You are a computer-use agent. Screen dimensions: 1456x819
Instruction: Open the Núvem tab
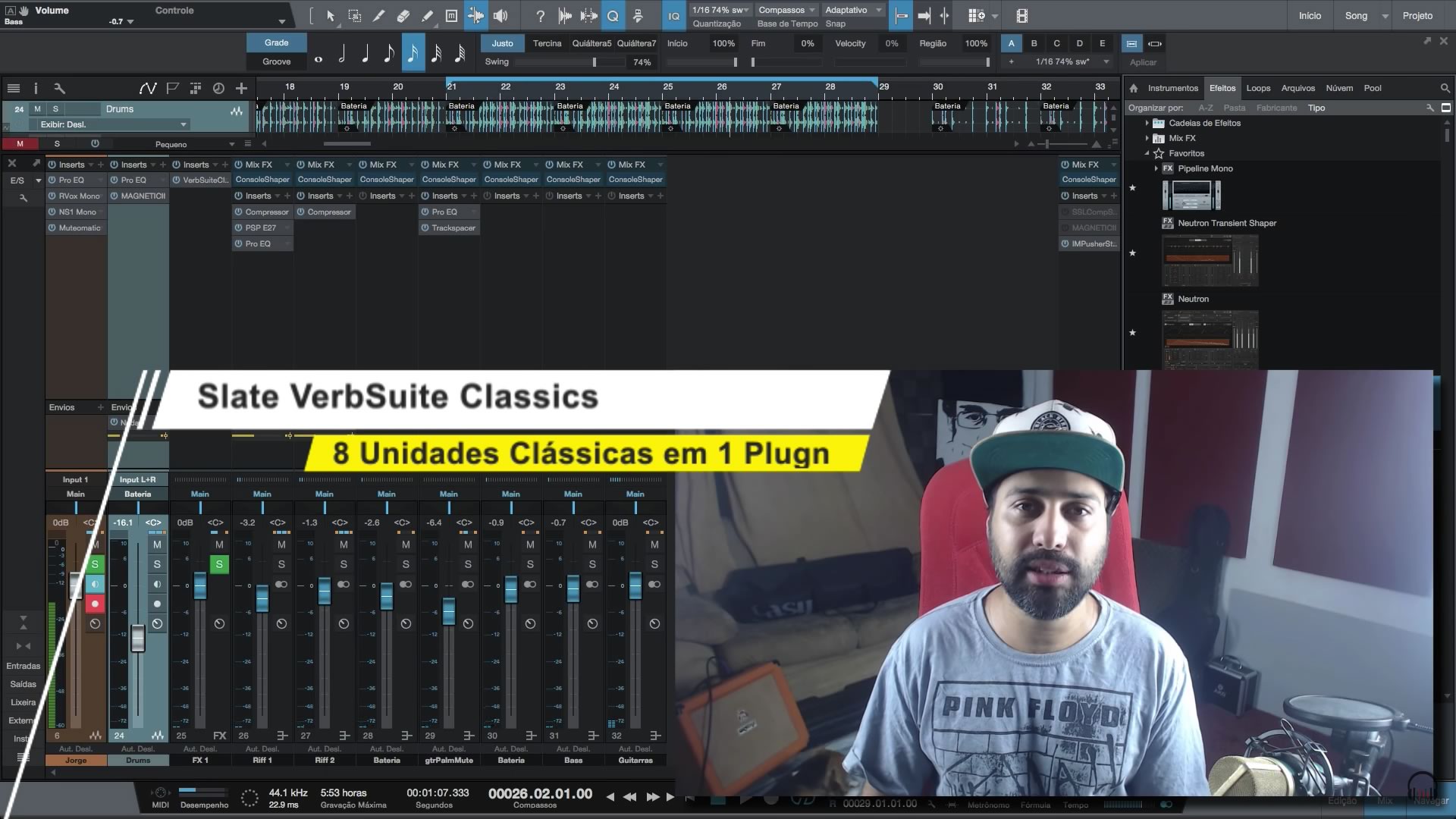1339,88
